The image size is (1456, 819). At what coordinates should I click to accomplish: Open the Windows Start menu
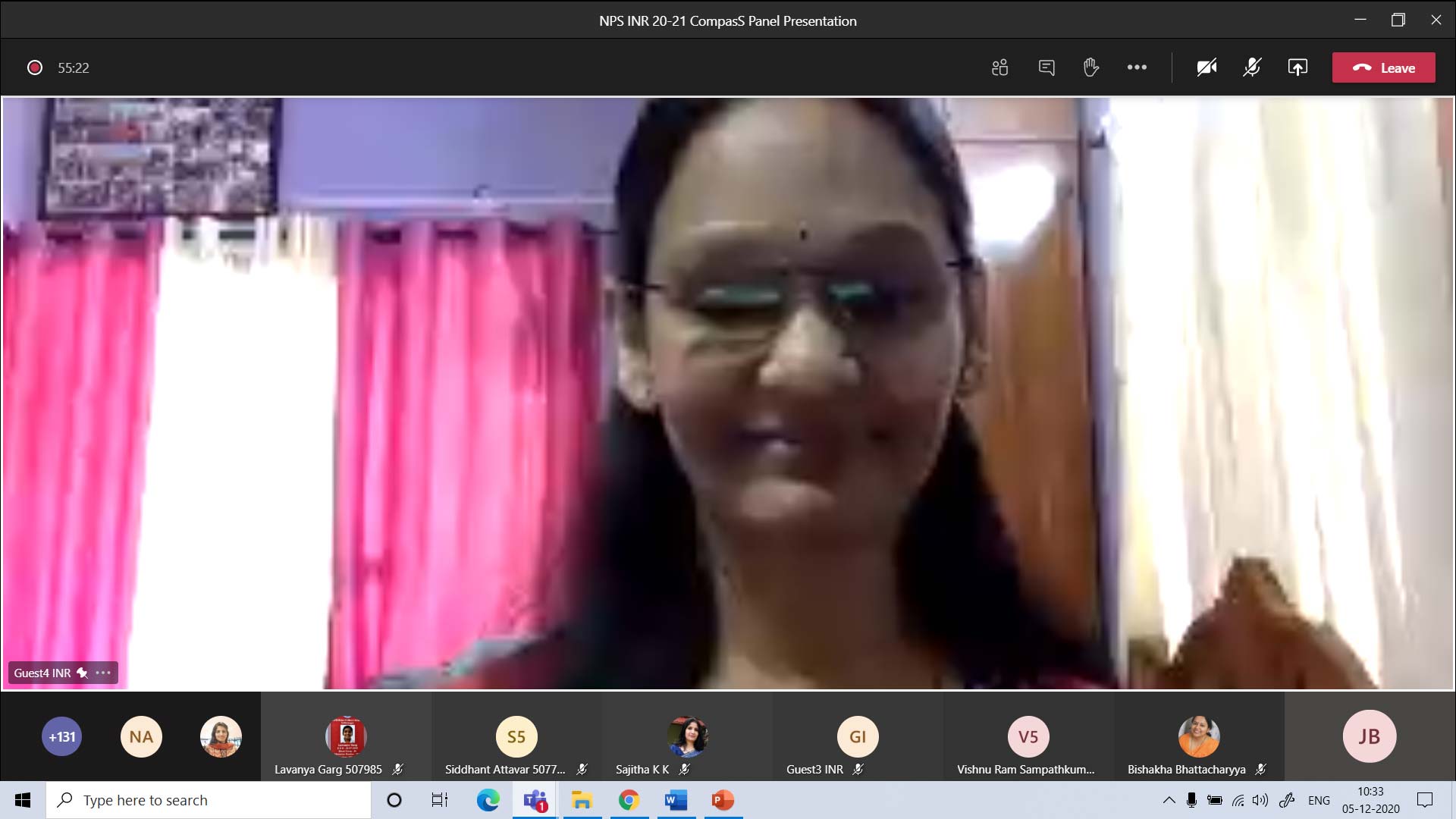pos(23,800)
